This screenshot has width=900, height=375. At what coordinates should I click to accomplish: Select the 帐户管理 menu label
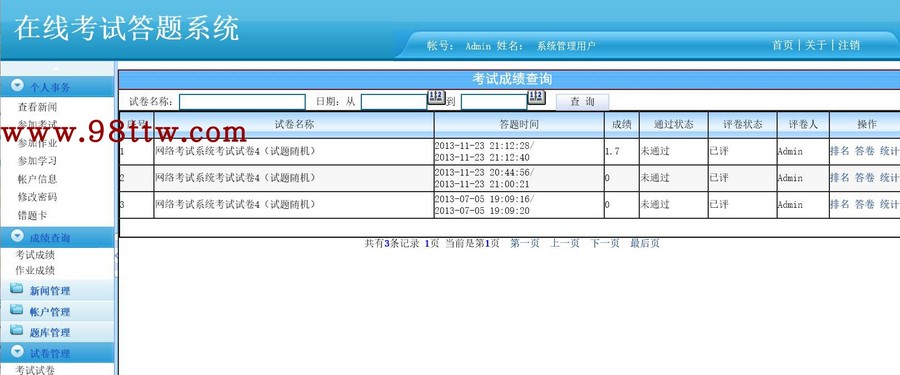click(50, 312)
